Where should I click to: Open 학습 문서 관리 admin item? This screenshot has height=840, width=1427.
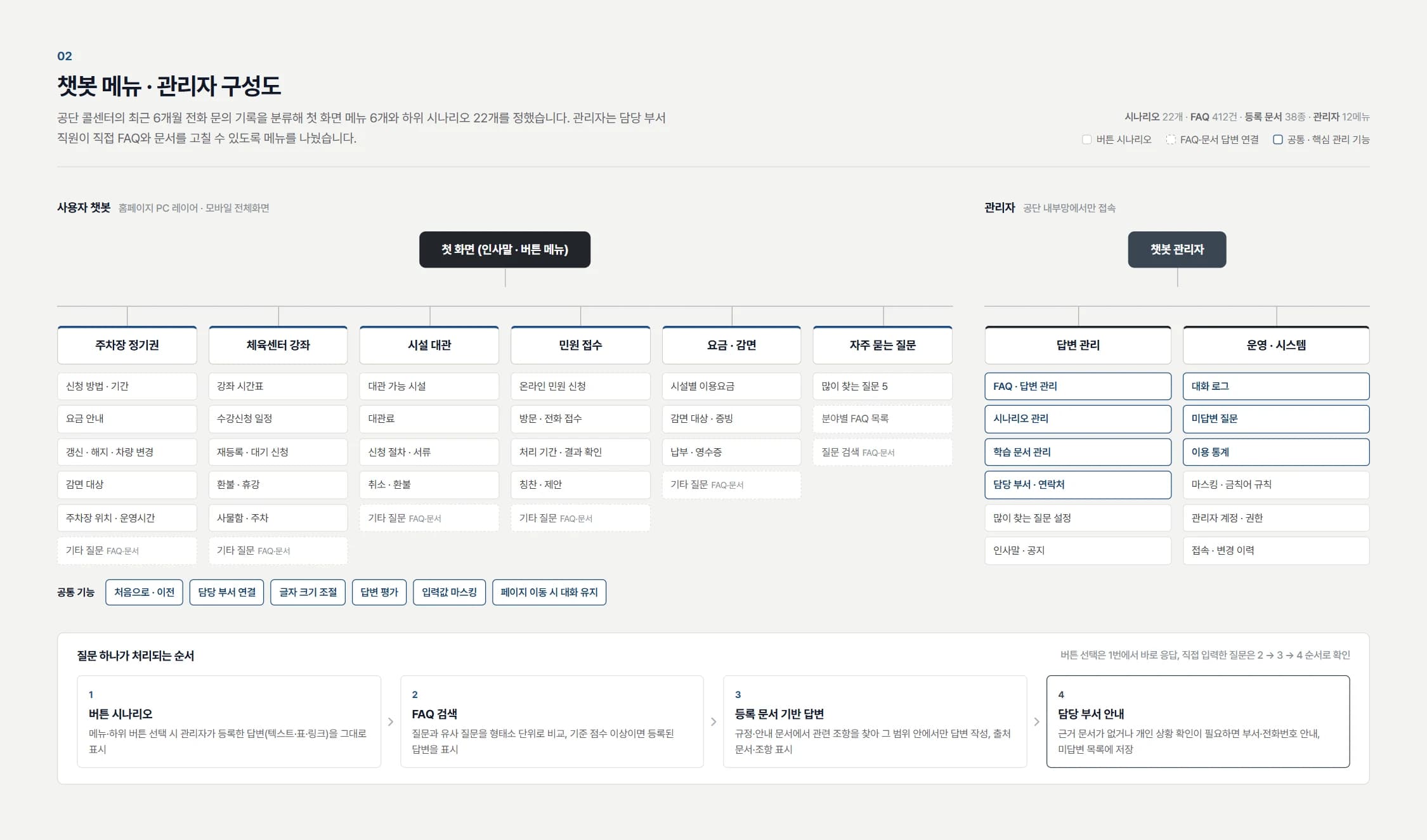point(1078,452)
